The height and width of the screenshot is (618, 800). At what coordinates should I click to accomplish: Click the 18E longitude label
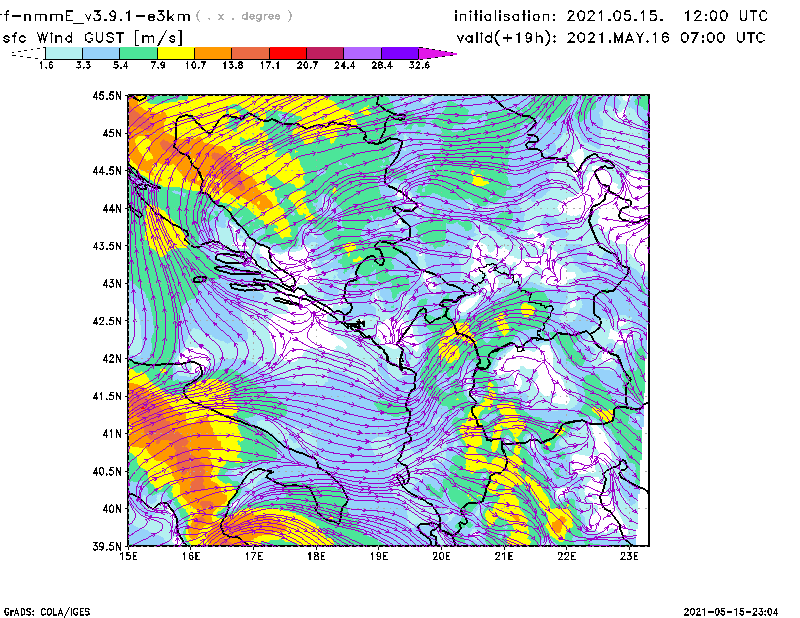point(316,556)
